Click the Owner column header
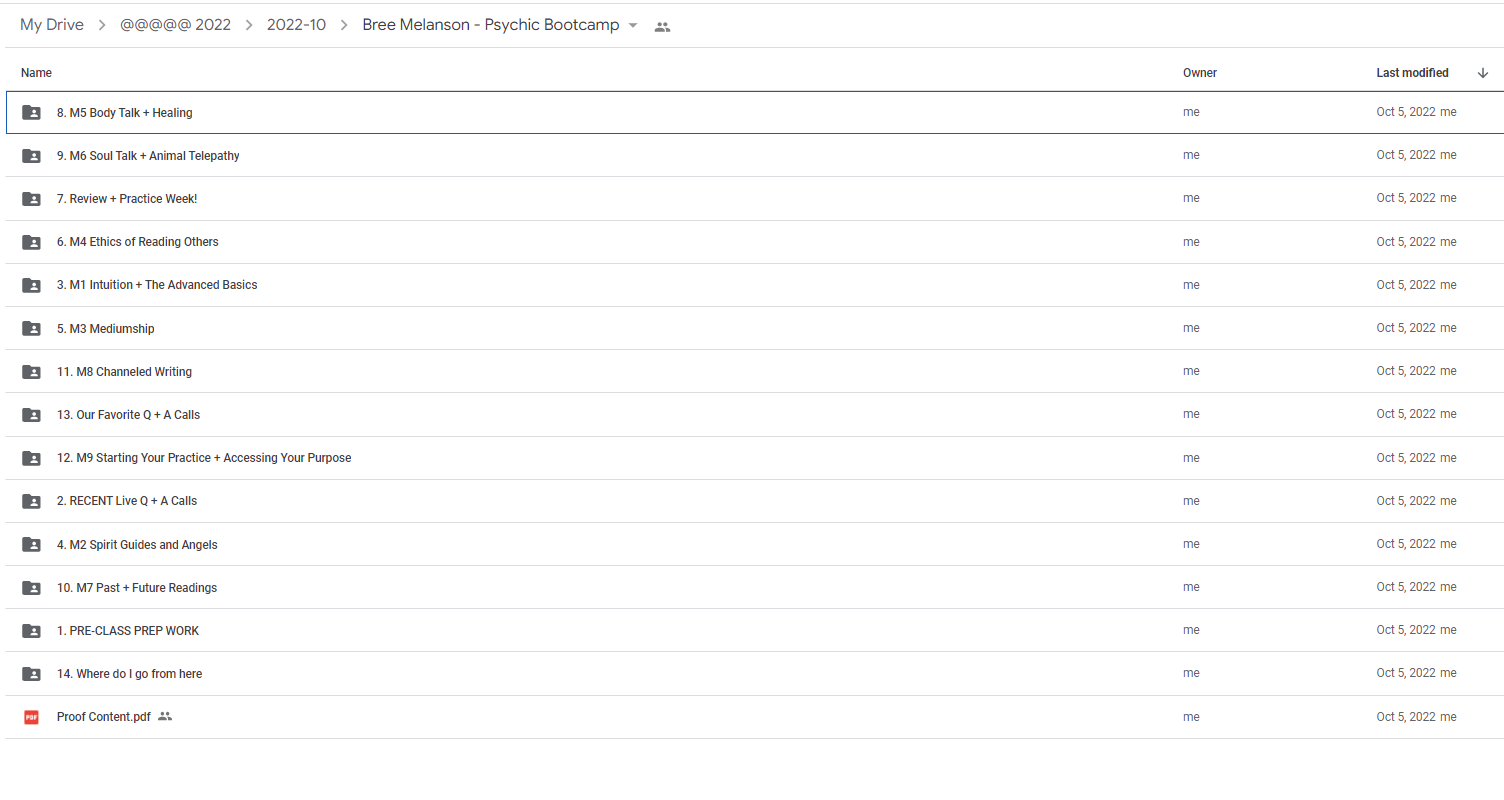This screenshot has width=1504, height=800. [1200, 73]
